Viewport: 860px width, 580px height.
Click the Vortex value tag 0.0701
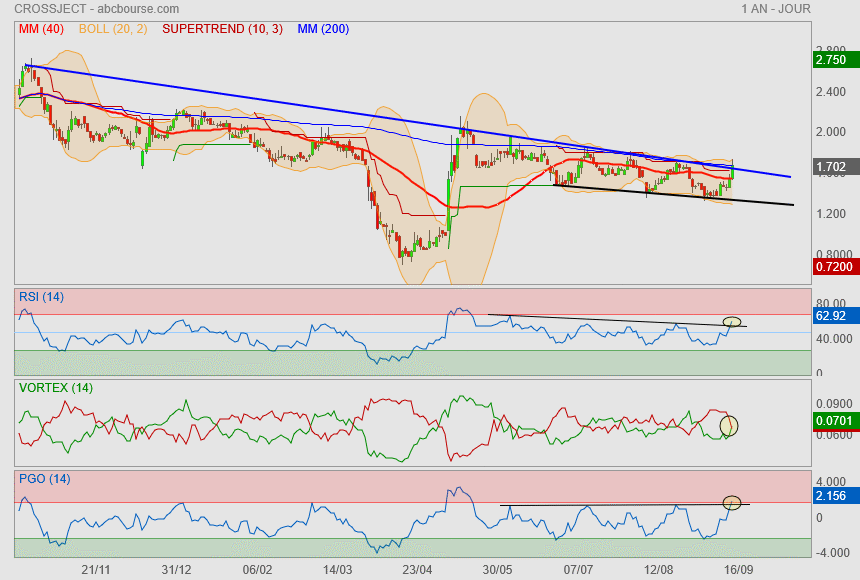pyautogui.click(x=833, y=421)
